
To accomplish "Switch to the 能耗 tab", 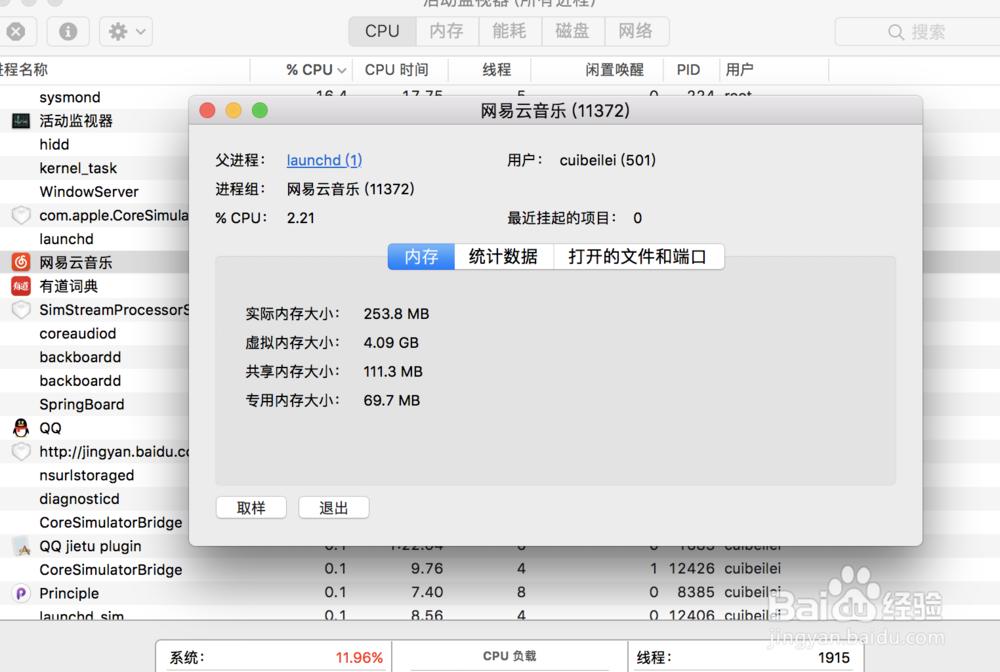I will click(x=510, y=31).
